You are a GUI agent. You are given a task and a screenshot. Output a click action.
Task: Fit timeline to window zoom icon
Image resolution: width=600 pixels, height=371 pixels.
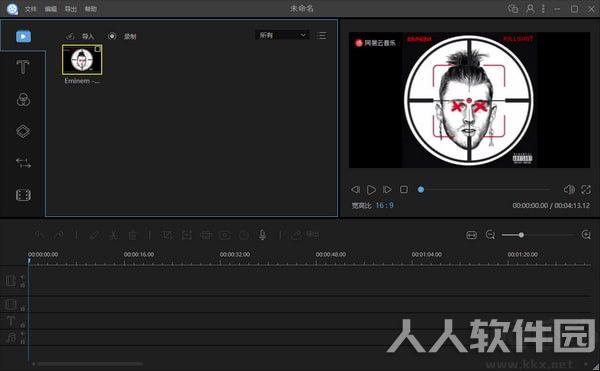coord(471,235)
